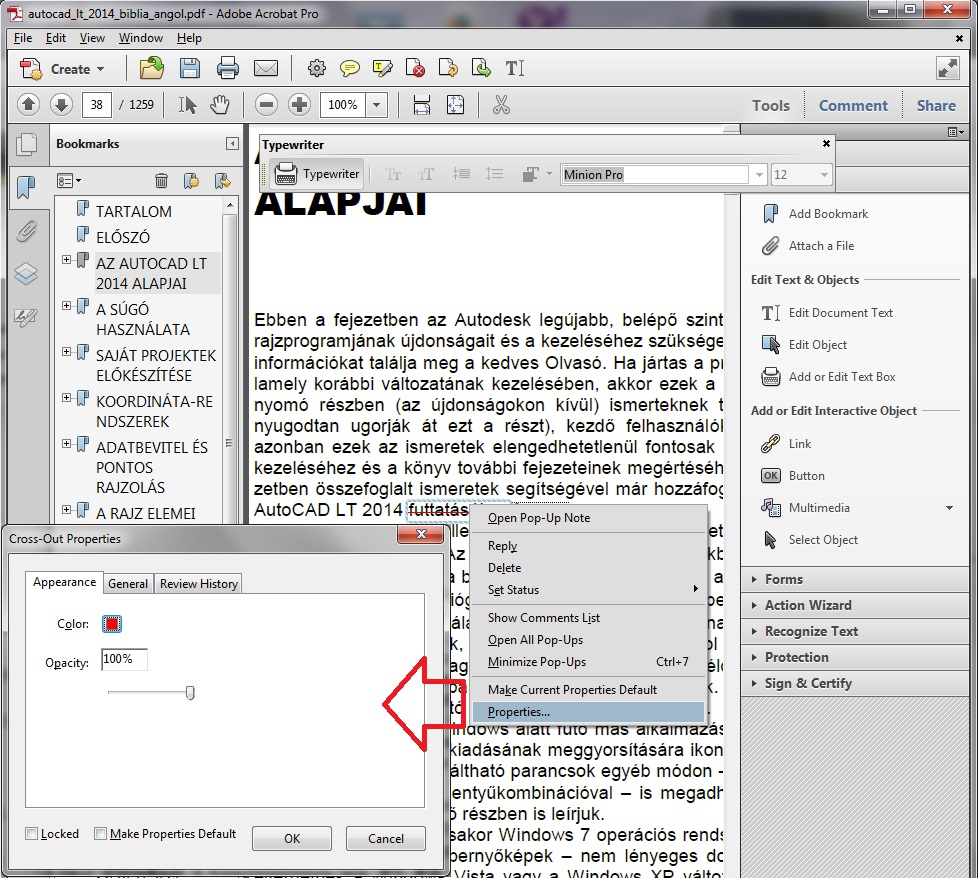Pick the red Color swatch
The width and height of the screenshot is (978, 878).
pos(112,624)
